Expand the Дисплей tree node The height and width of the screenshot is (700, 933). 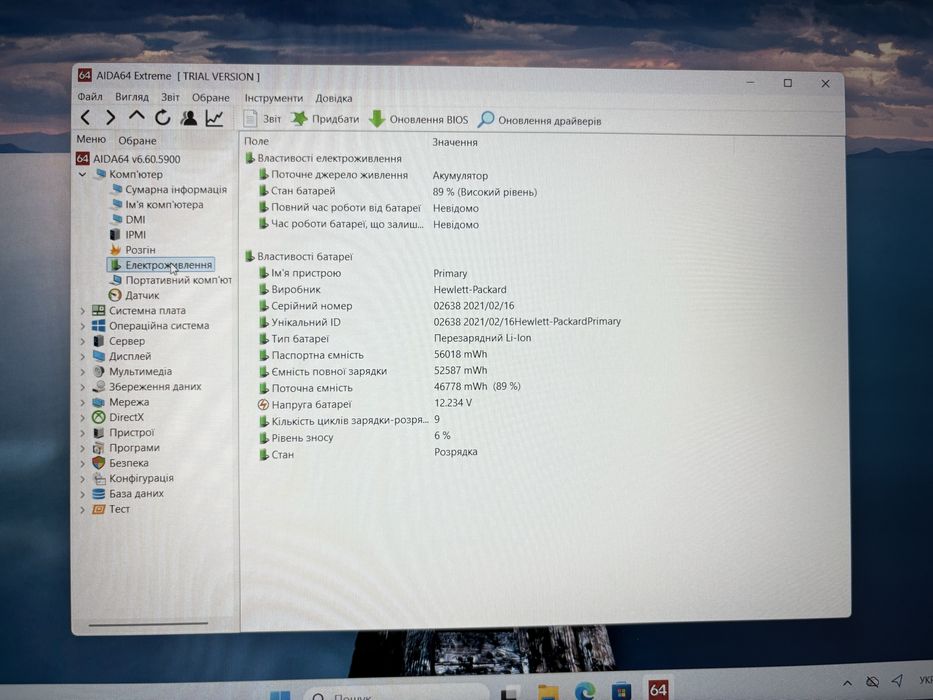(83, 356)
